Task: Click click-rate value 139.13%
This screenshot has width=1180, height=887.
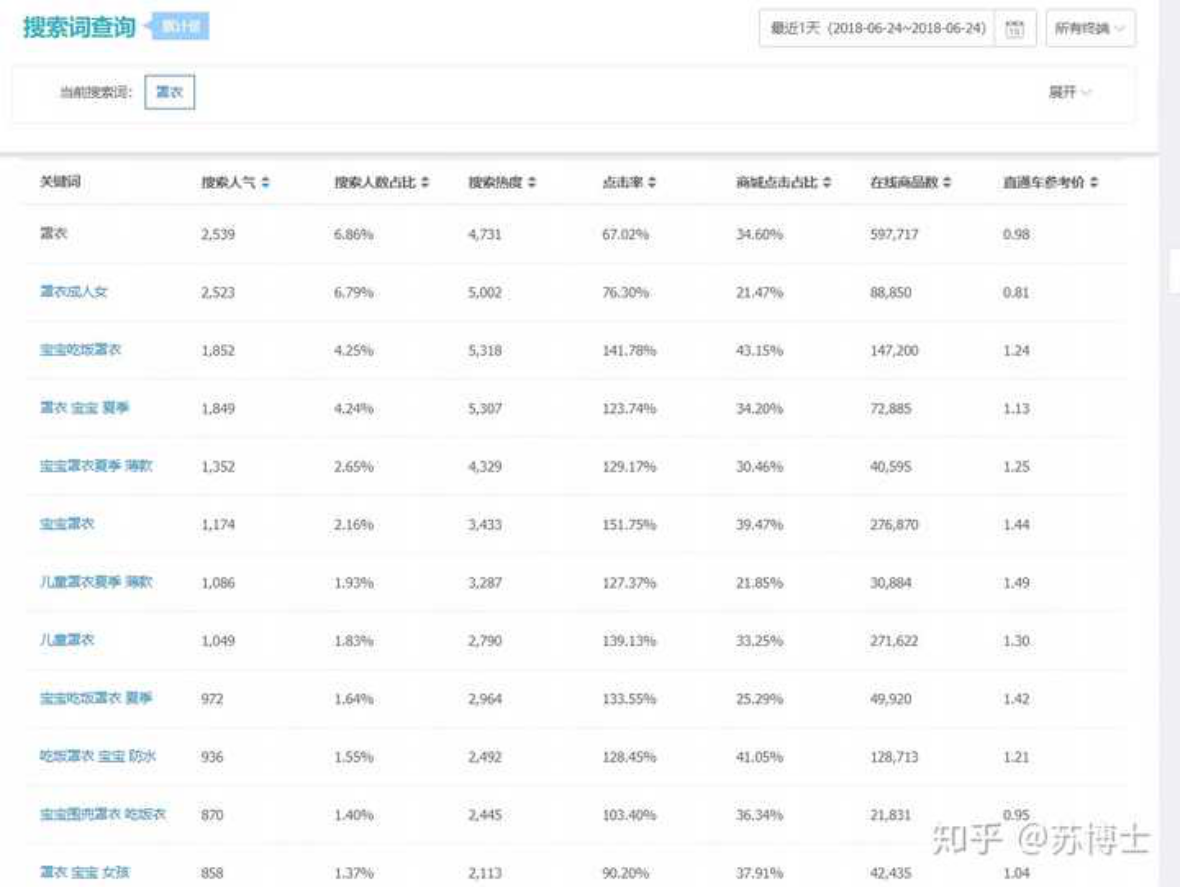Action: point(629,640)
